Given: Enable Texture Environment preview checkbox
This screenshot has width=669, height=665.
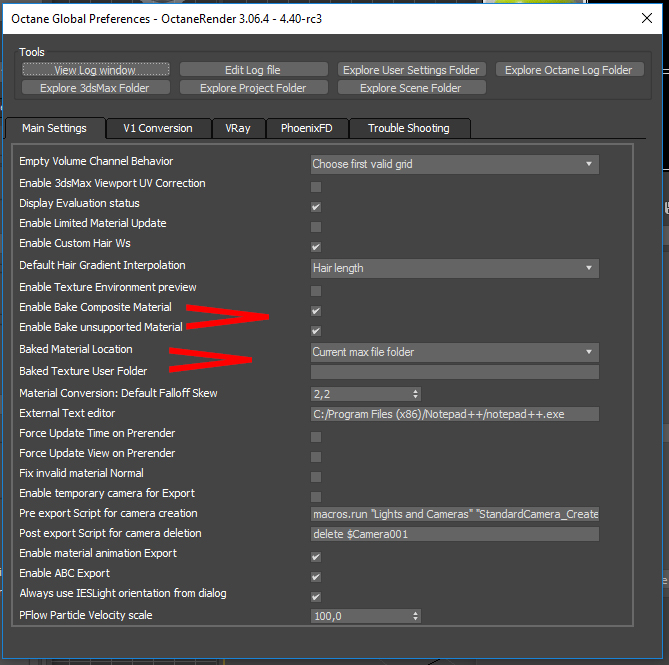Looking at the screenshot, I should (316, 291).
